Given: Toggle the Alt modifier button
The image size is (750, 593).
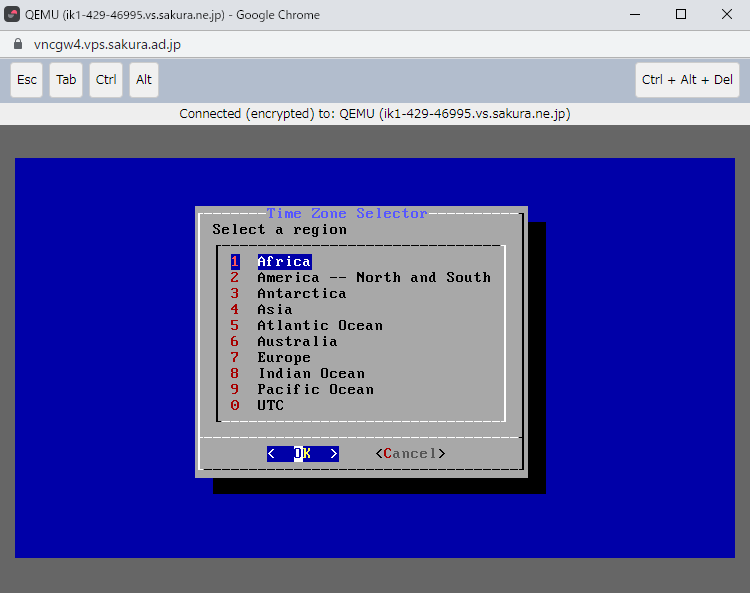Looking at the screenshot, I should point(144,80).
